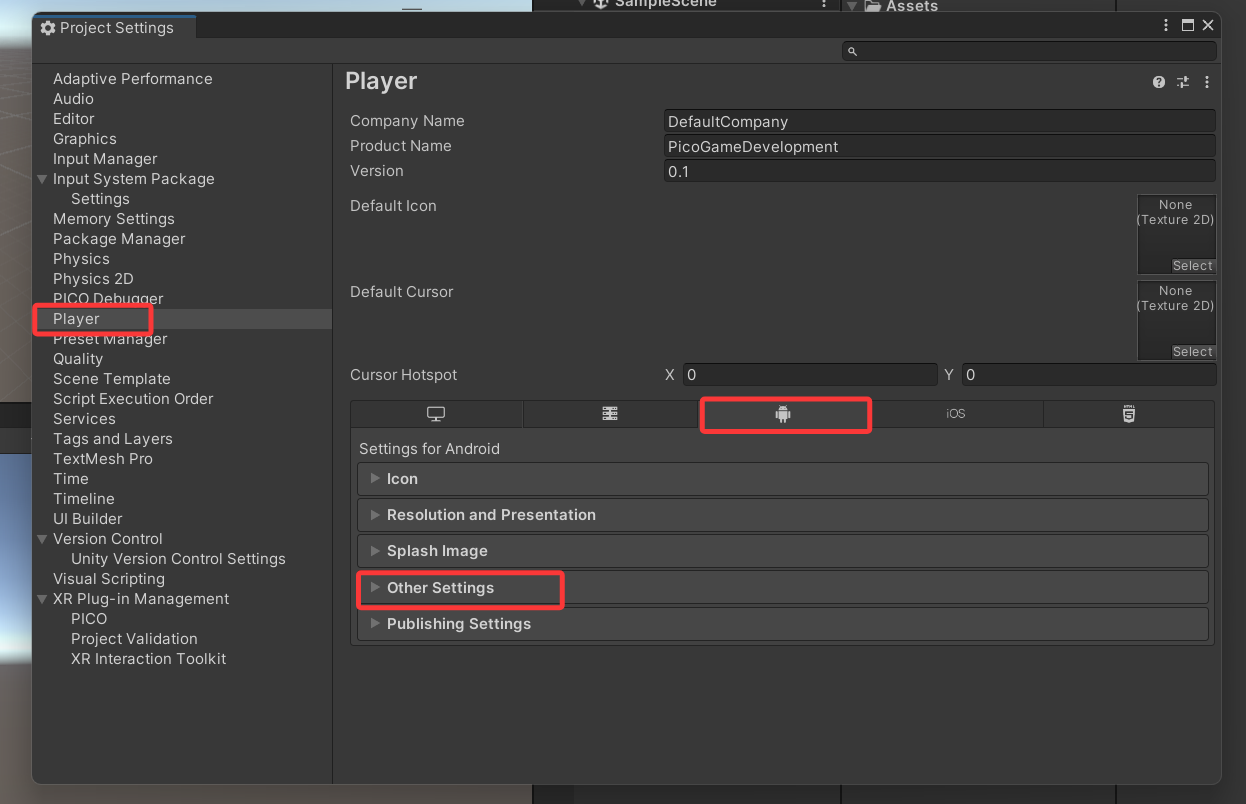Select Player in settings list
This screenshot has height=804, width=1246.
click(x=76, y=319)
